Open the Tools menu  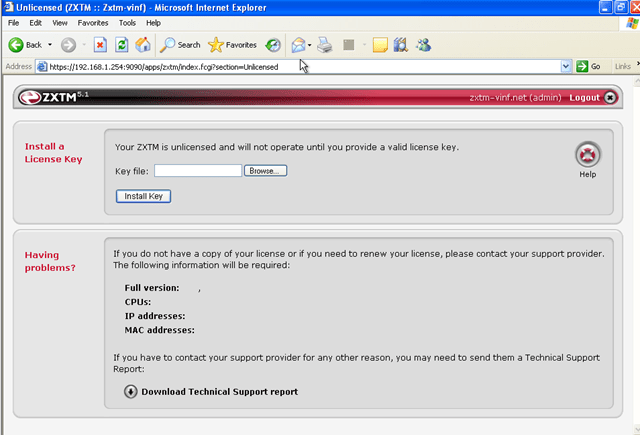127,22
